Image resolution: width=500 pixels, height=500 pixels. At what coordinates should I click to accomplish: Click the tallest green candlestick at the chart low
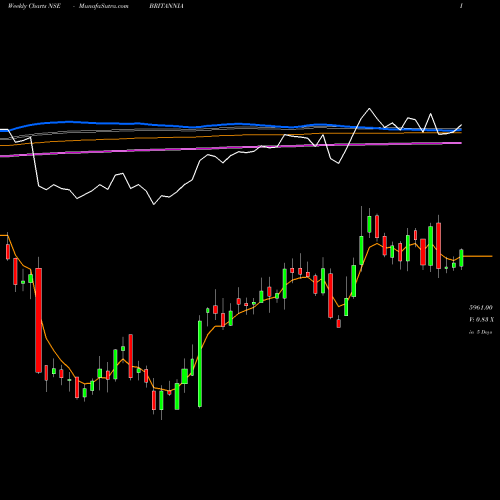pos(200,364)
